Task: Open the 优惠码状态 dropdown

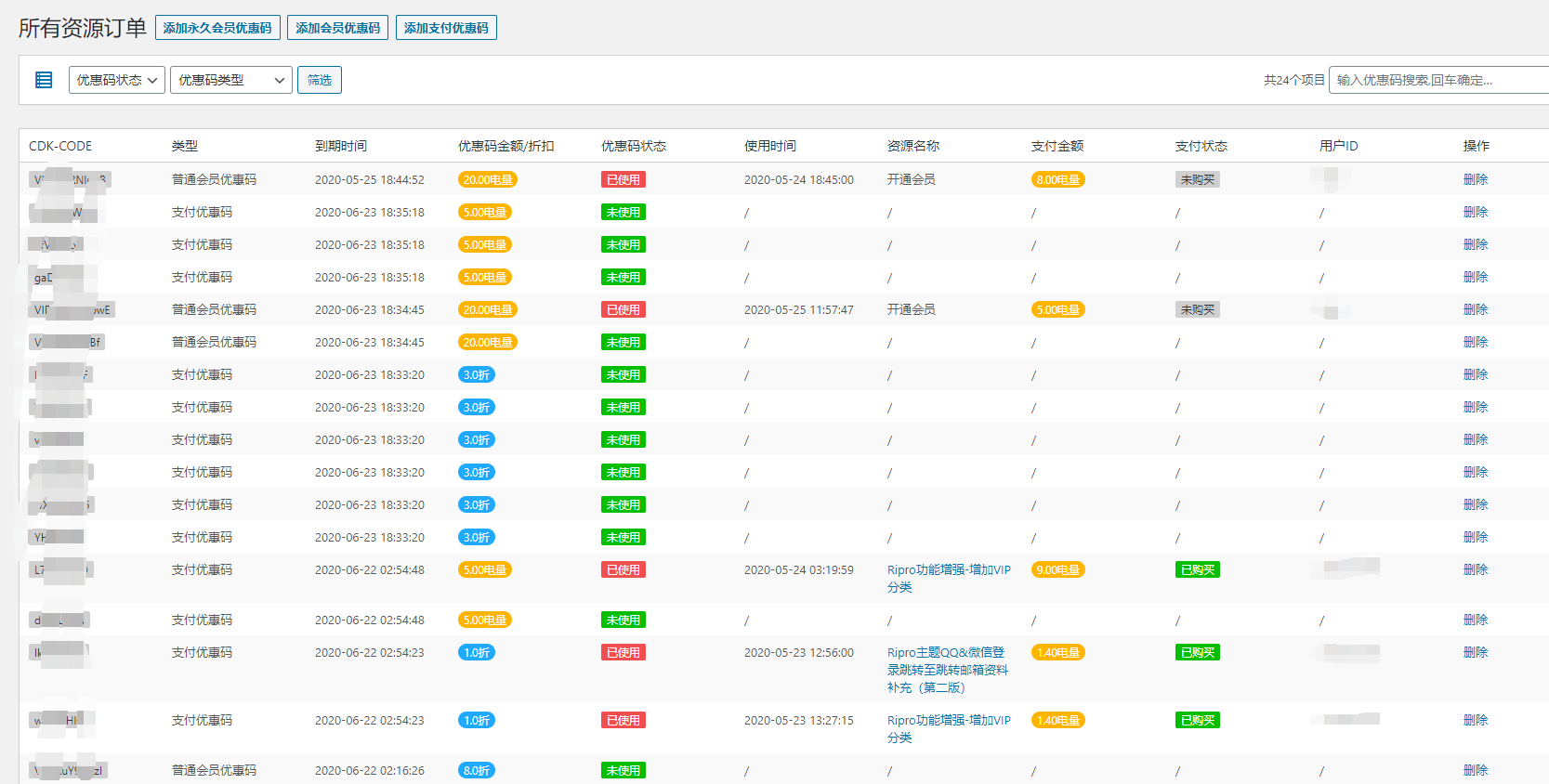Action: pos(117,80)
